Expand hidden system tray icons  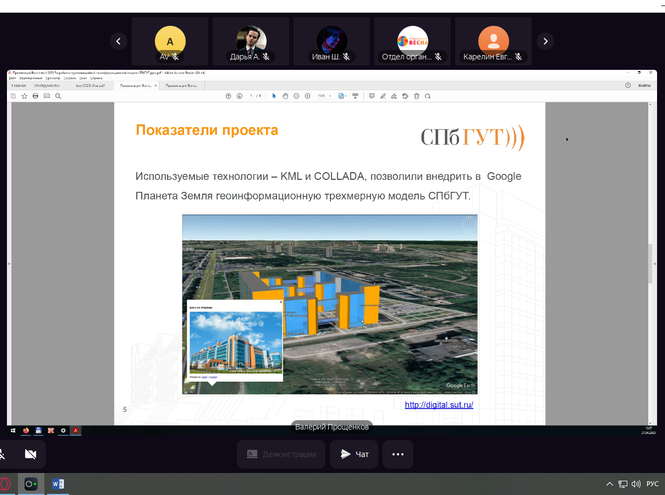point(609,484)
